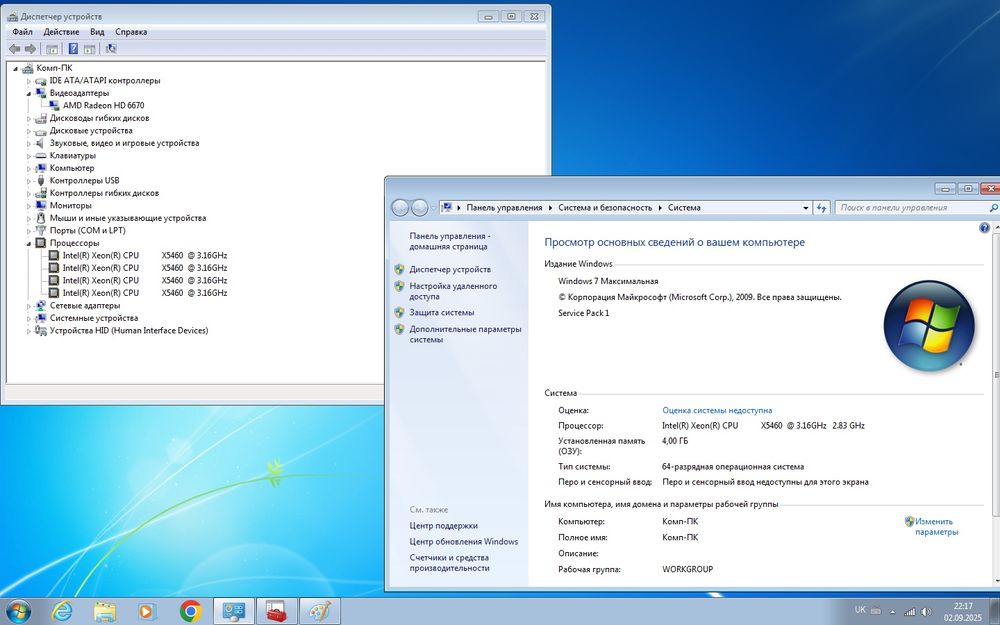The height and width of the screenshot is (625, 1000).
Task: Select Звуковые, видео и игровые устройства
Action: [x=124, y=143]
